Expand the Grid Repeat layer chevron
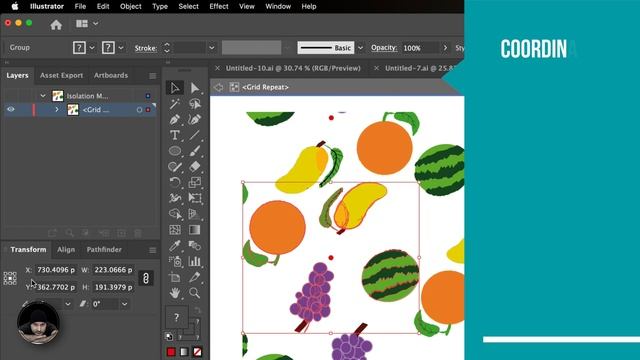Screen dimensions: 640x360 click(57, 109)
